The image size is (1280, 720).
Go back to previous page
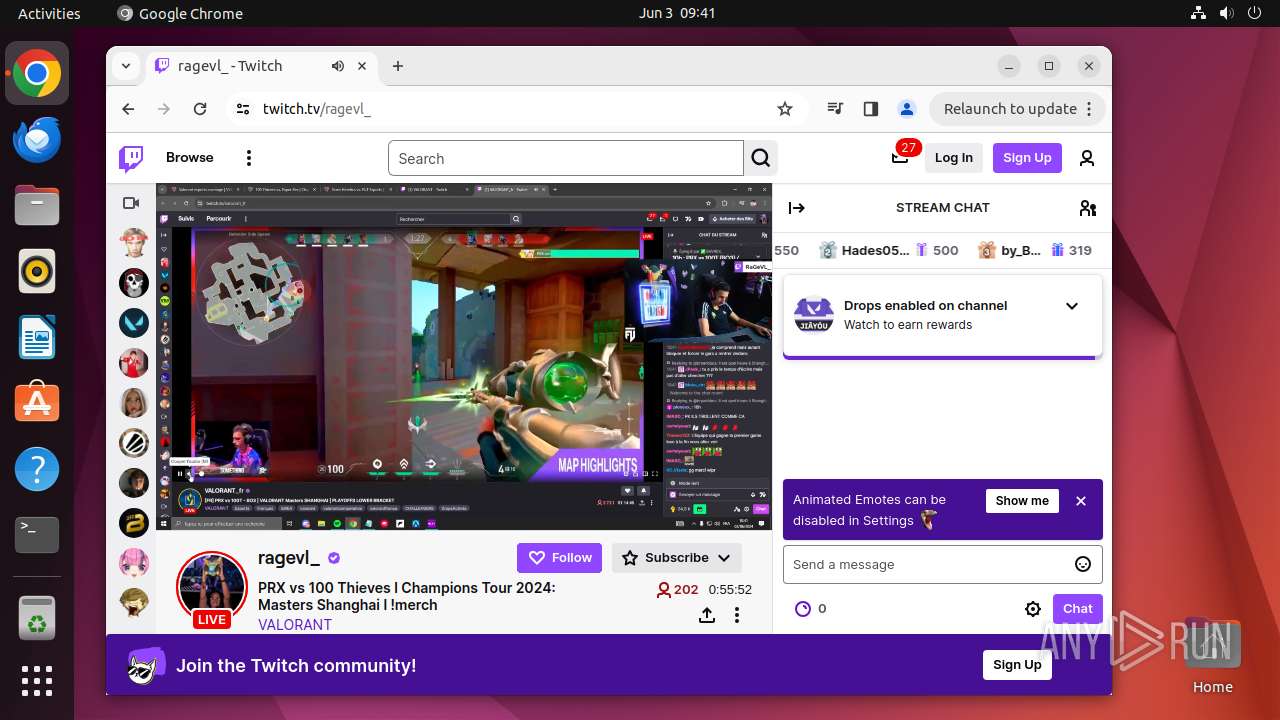128,109
